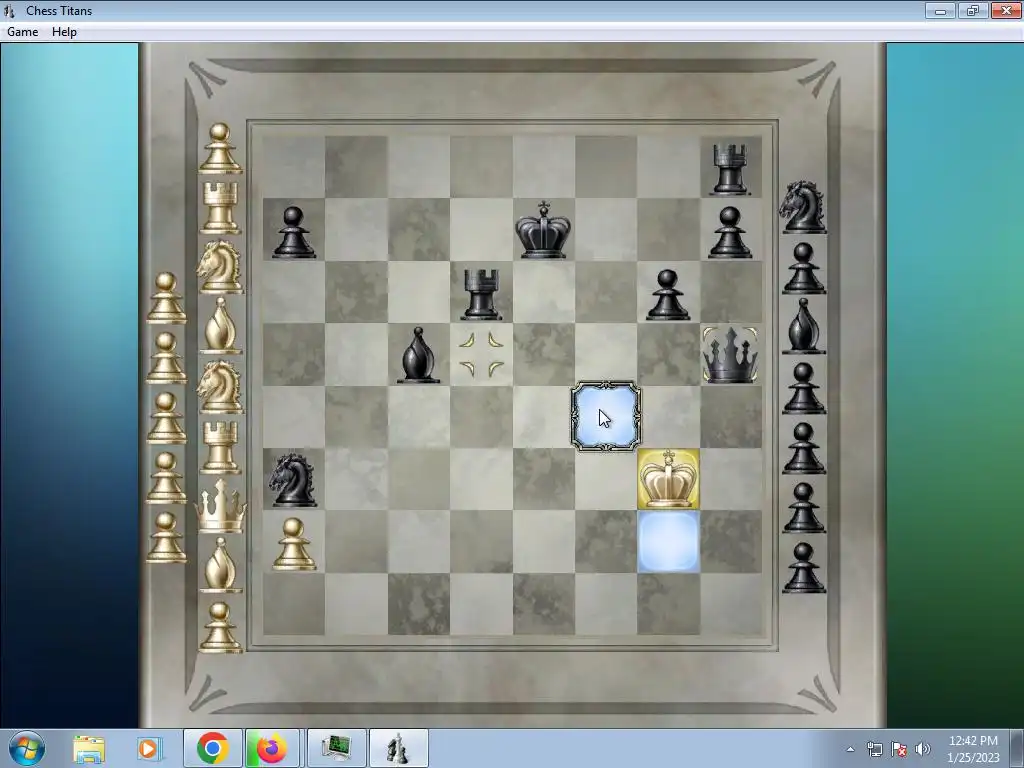Open the Game menu
The height and width of the screenshot is (768, 1024).
click(22, 31)
